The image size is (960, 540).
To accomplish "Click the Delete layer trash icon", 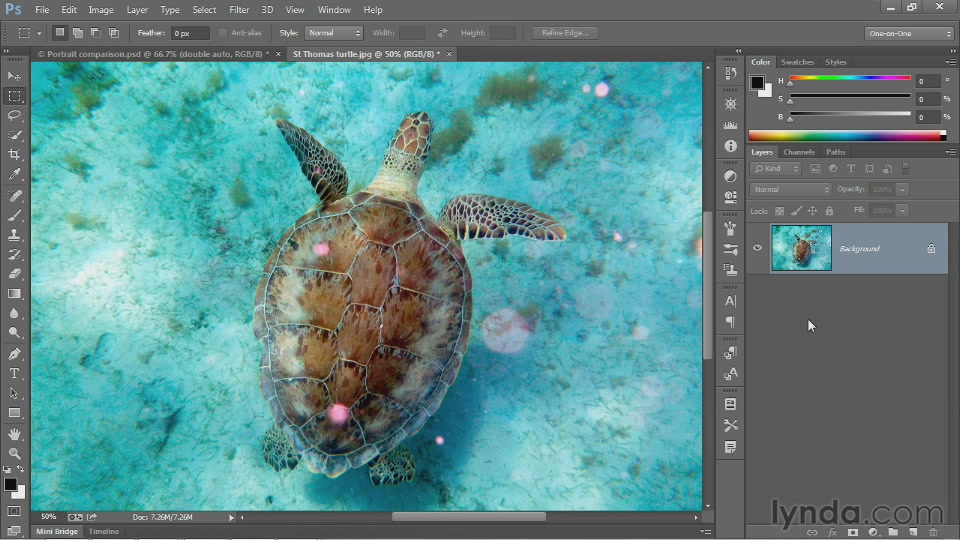I will click(x=933, y=532).
